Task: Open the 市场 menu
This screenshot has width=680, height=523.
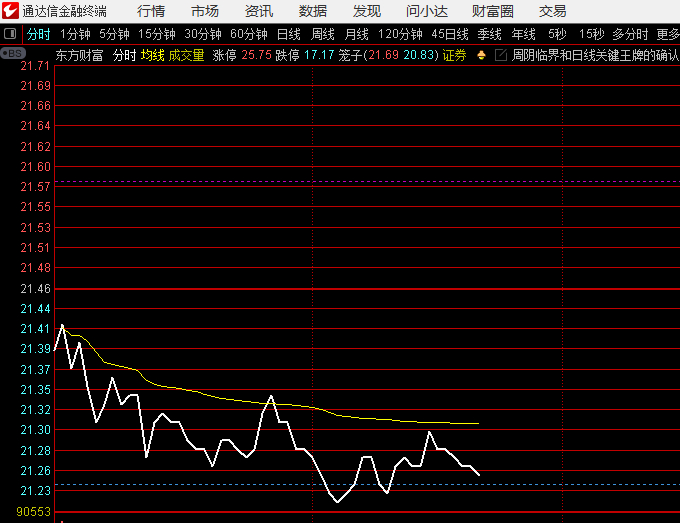Action: [205, 11]
